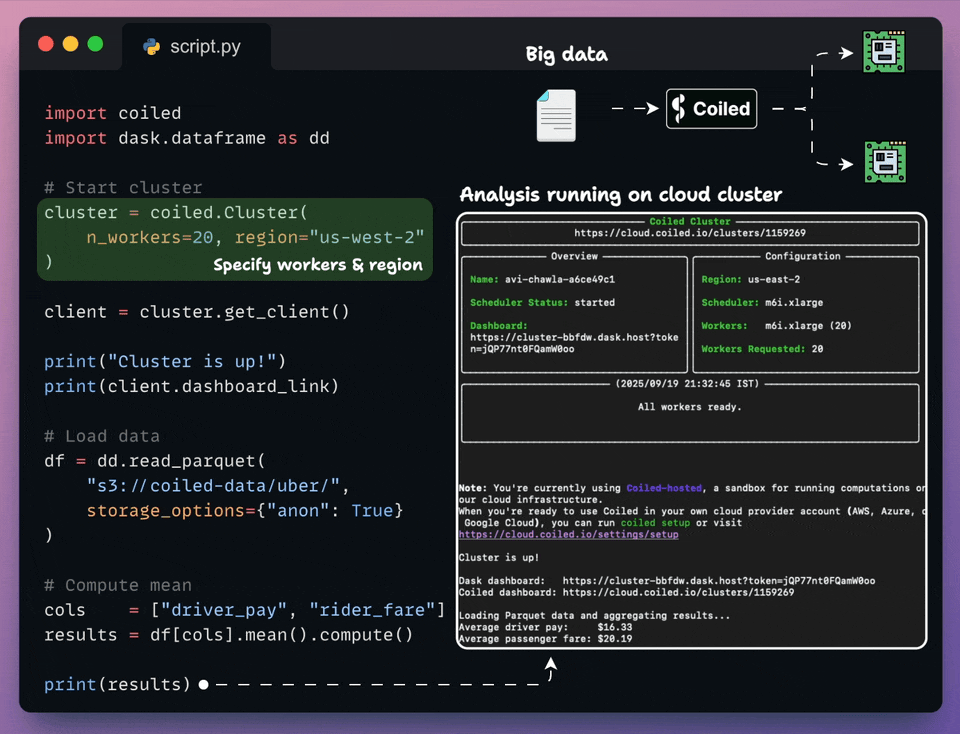Click the '# Start cluster' comment
This screenshot has width=960, height=734.
coord(123,187)
